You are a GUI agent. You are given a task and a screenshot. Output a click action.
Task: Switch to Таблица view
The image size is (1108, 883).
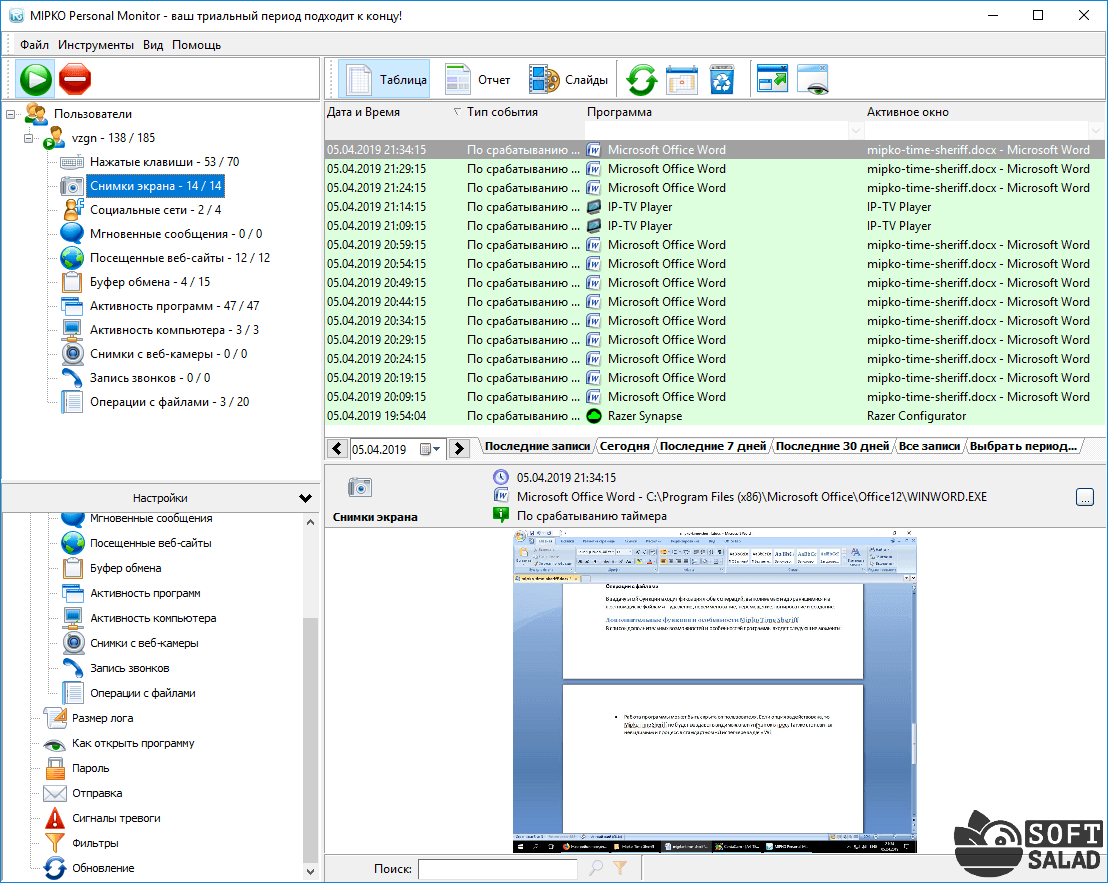coord(384,79)
